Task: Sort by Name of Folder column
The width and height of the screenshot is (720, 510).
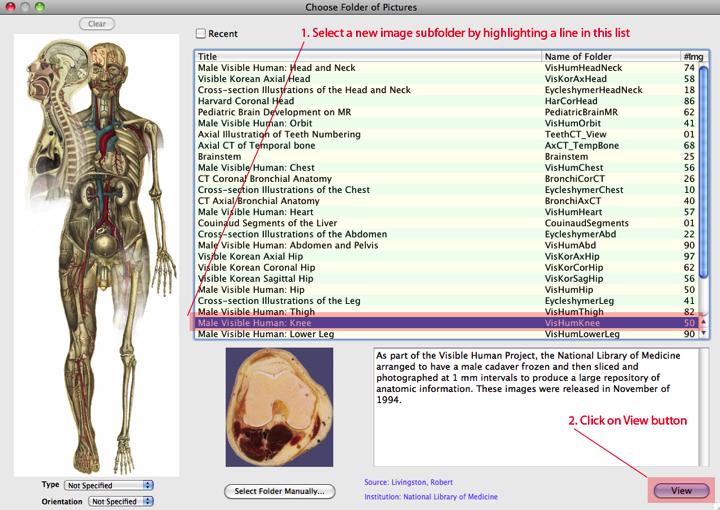Action: click(610, 57)
